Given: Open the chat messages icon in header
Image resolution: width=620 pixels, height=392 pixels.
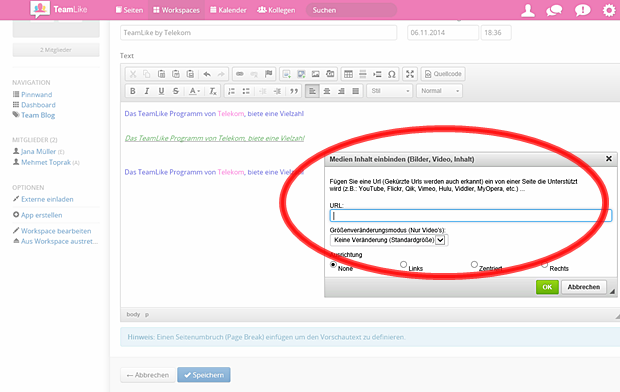Looking at the screenshot, I should point(554,10).
